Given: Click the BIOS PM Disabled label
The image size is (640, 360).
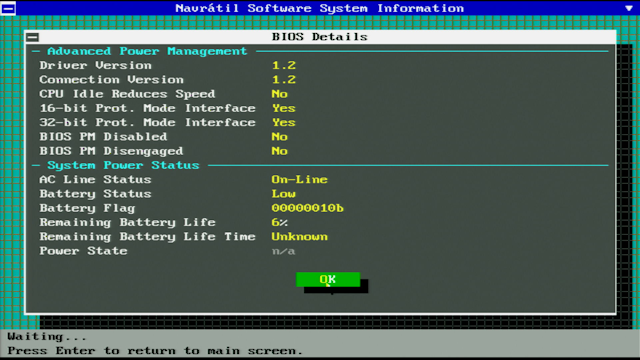Looking at the screenshot, I should coord(103,137).
